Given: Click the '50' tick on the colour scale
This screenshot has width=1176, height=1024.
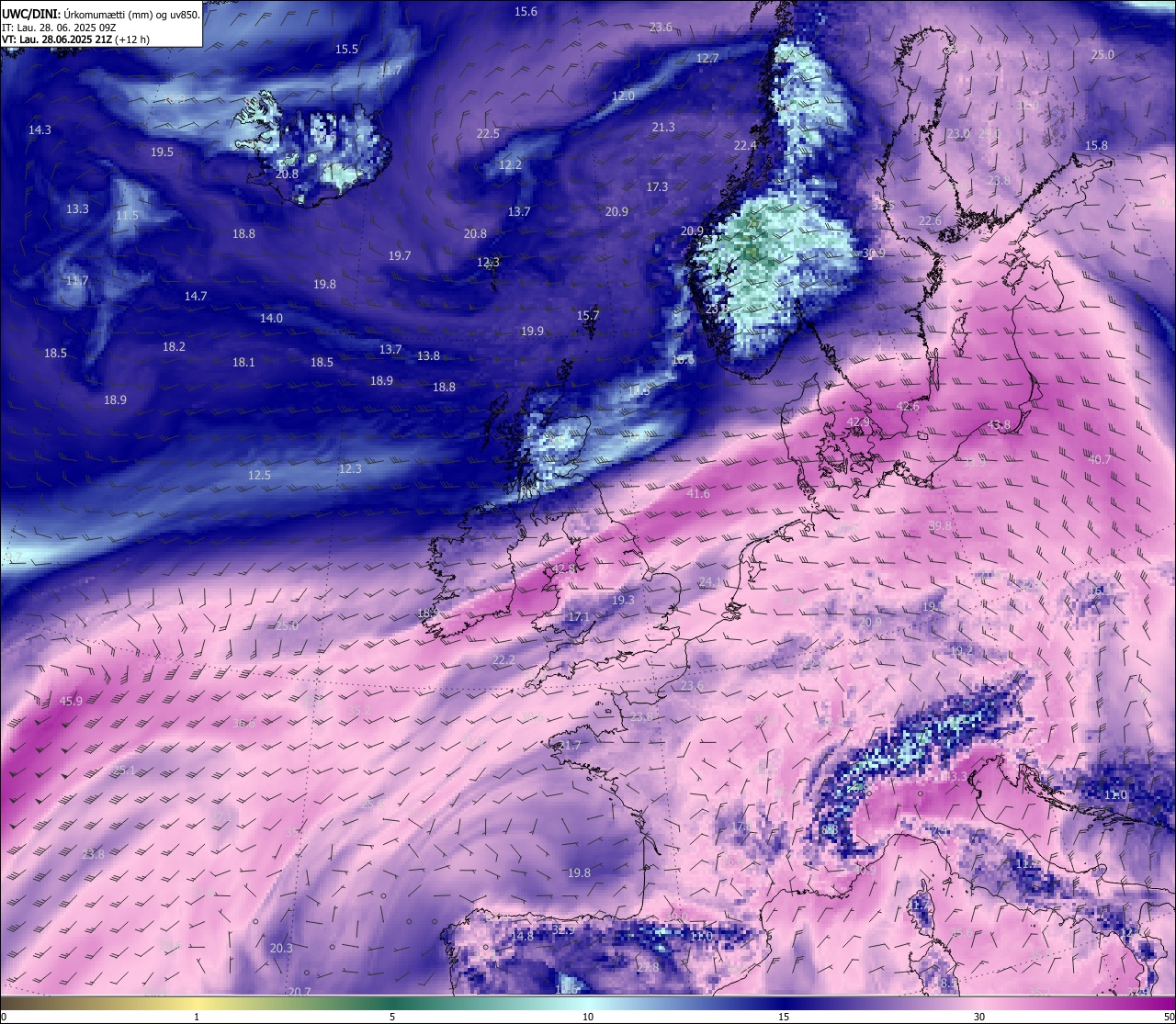Looking at the screenshot, I should tap(1169, 1017).
